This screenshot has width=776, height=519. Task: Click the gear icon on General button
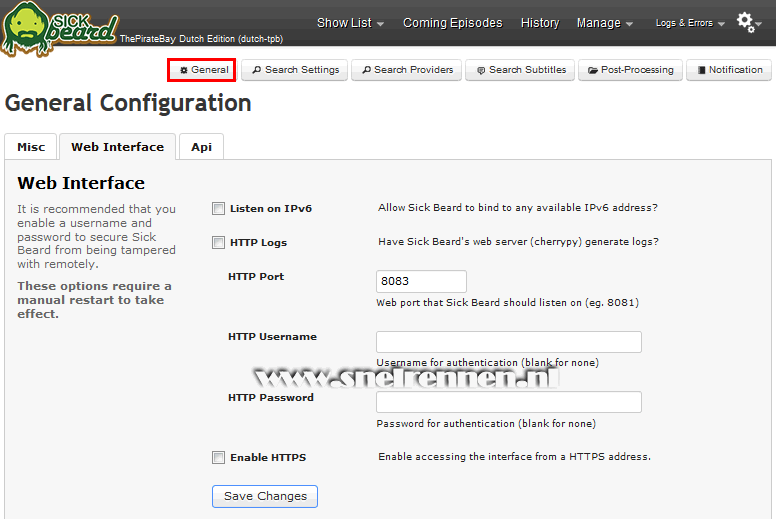click(x=184, y=70)
